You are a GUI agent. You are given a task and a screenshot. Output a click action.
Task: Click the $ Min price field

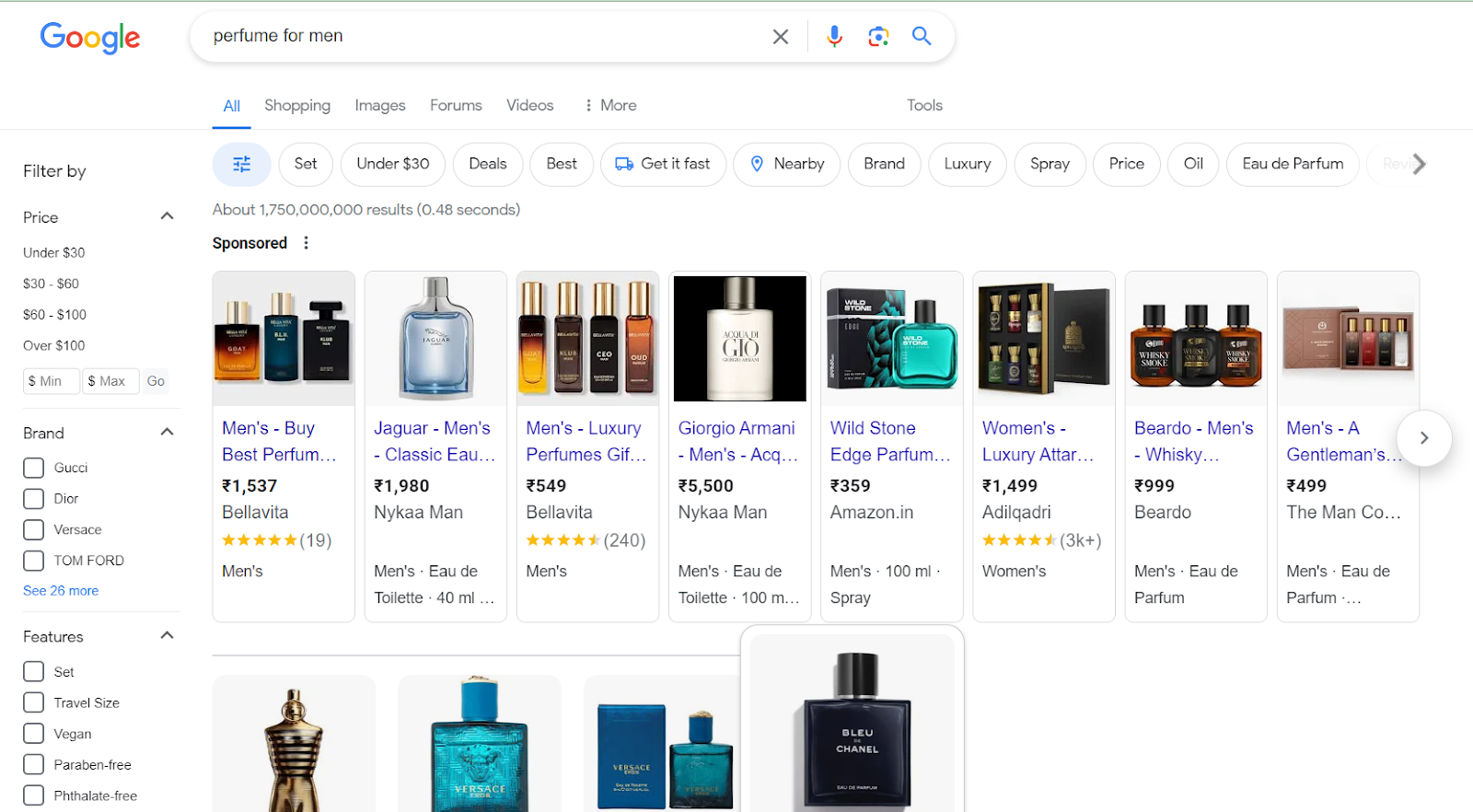52,381
